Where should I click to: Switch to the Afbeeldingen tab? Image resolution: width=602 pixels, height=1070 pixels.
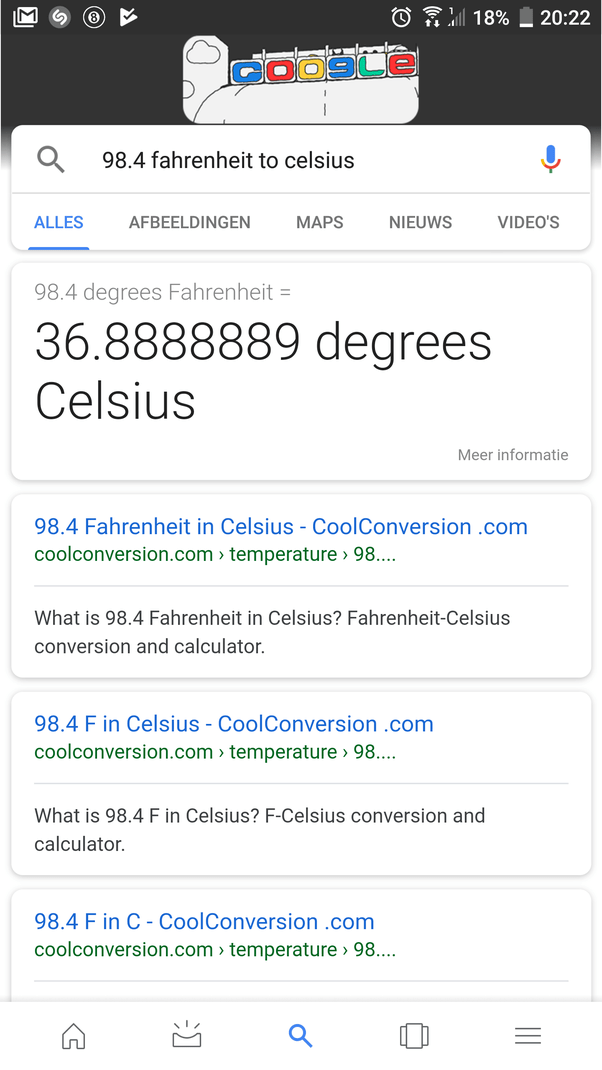coord(190,222)
